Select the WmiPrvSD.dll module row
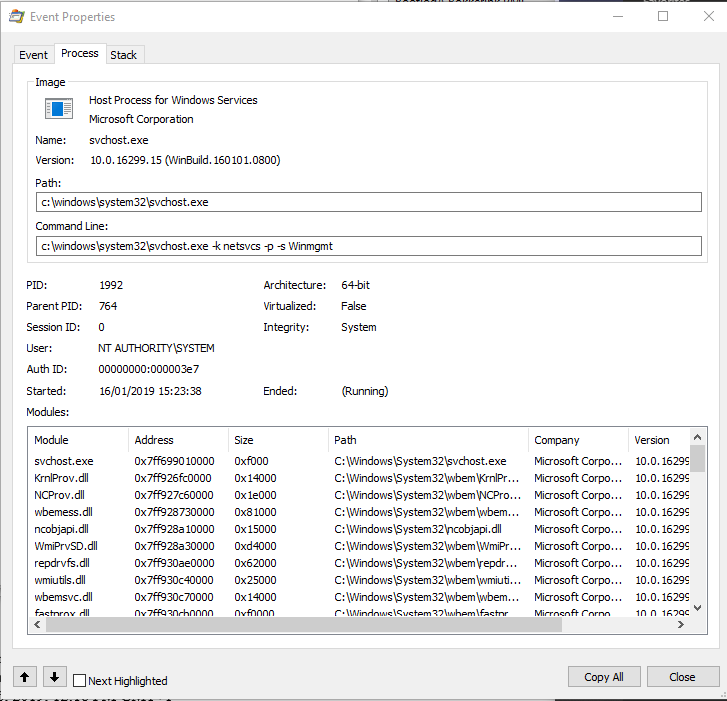 359,546
